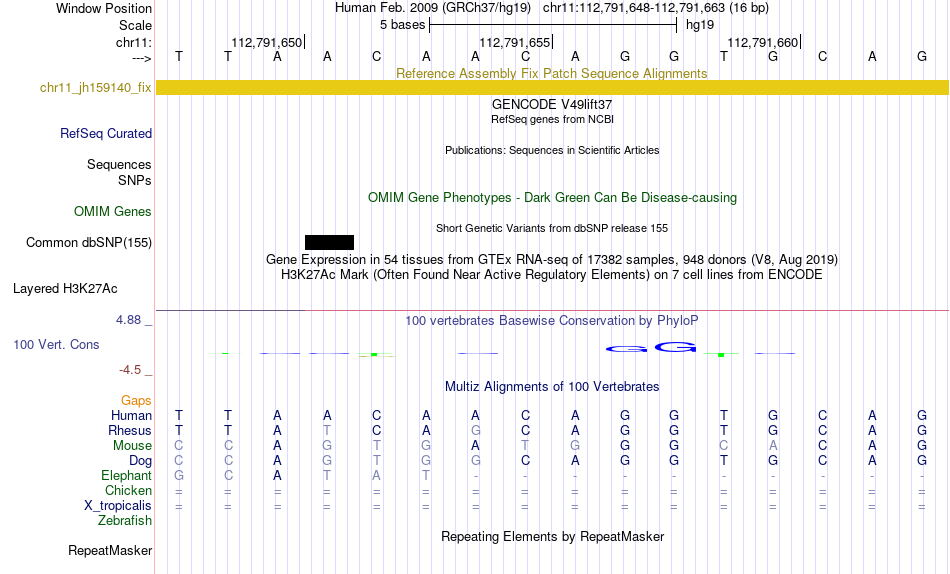Viewport: 950px width, 574px height.
Task: Click the genome position chr11:112,791,648-112,791,663 text
Action: [656, 8]
